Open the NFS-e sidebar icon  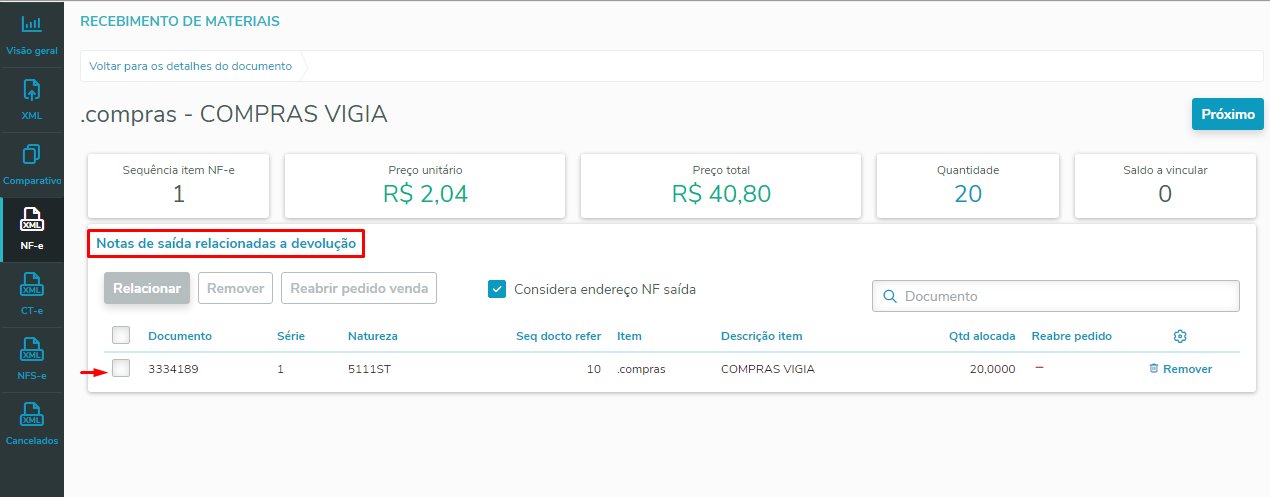(x=32, y=351)
